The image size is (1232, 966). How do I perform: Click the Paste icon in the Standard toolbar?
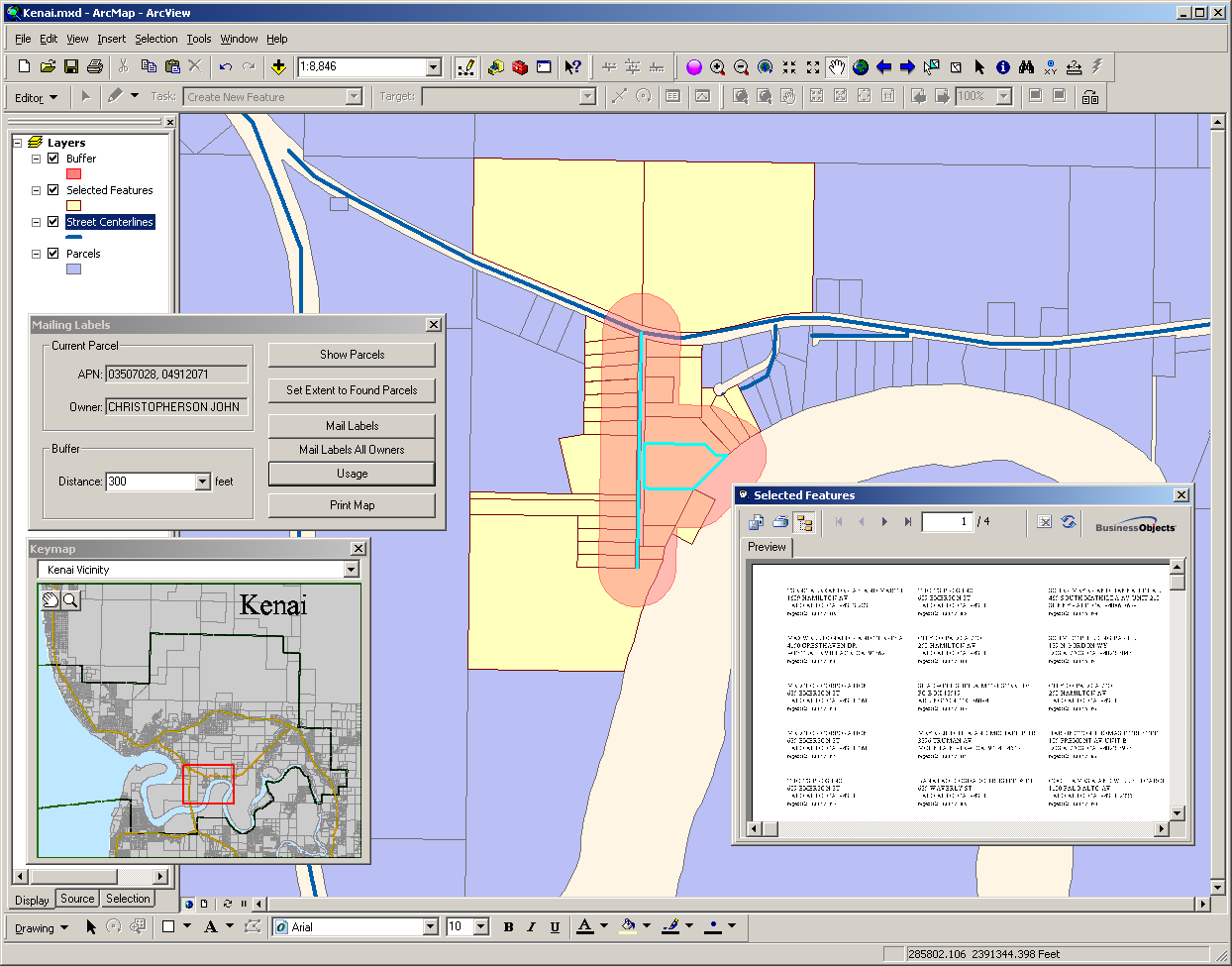click(x=172, y=66)
